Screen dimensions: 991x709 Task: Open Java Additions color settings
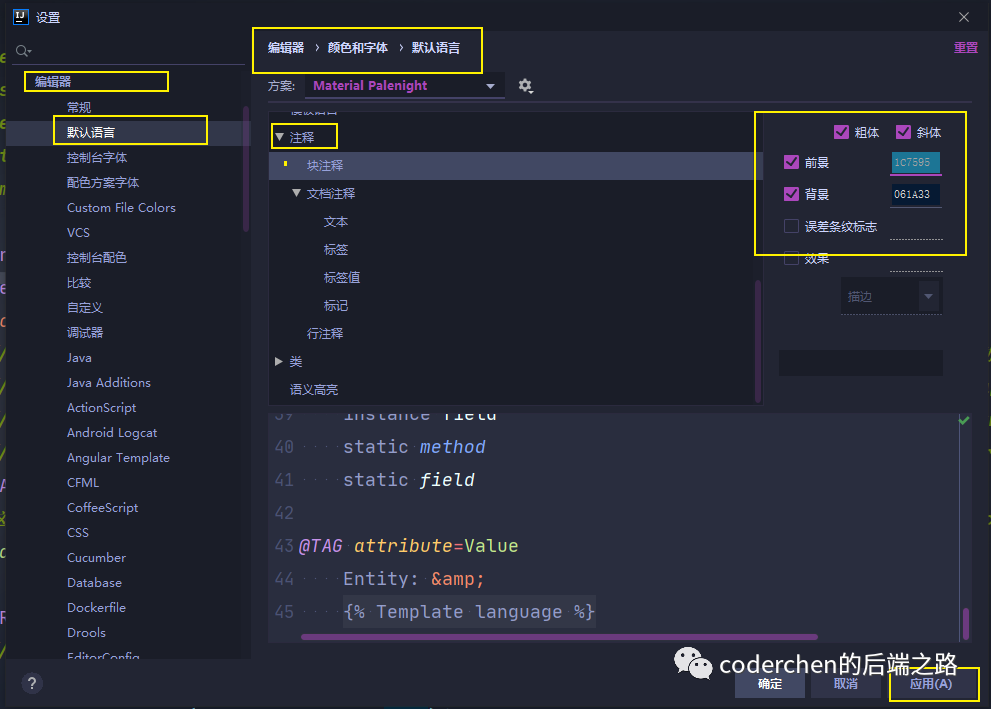click(x=109, y=383)
